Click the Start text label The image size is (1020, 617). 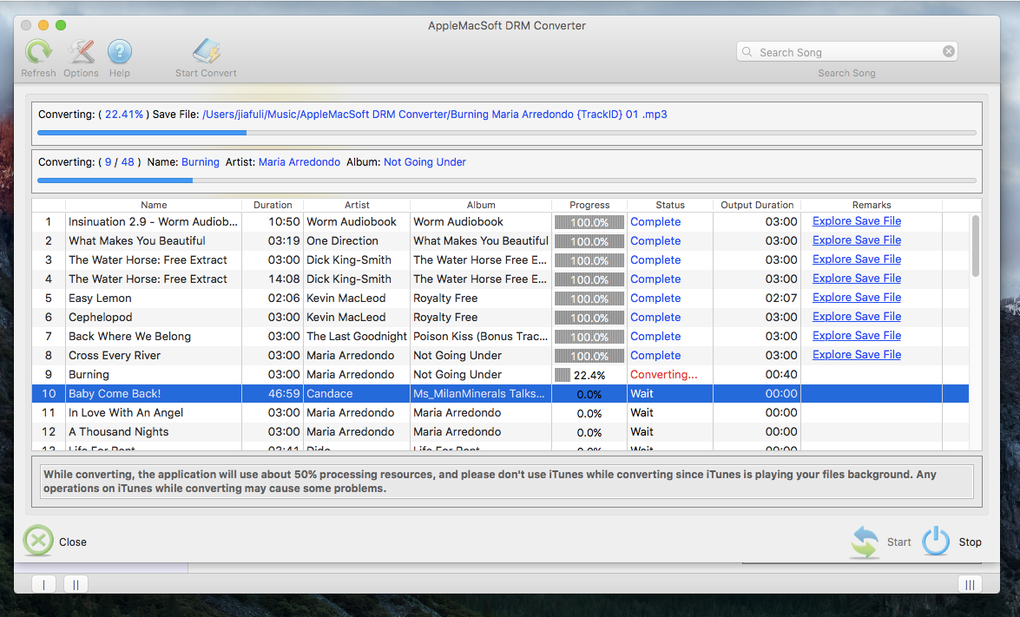(899, 542)
